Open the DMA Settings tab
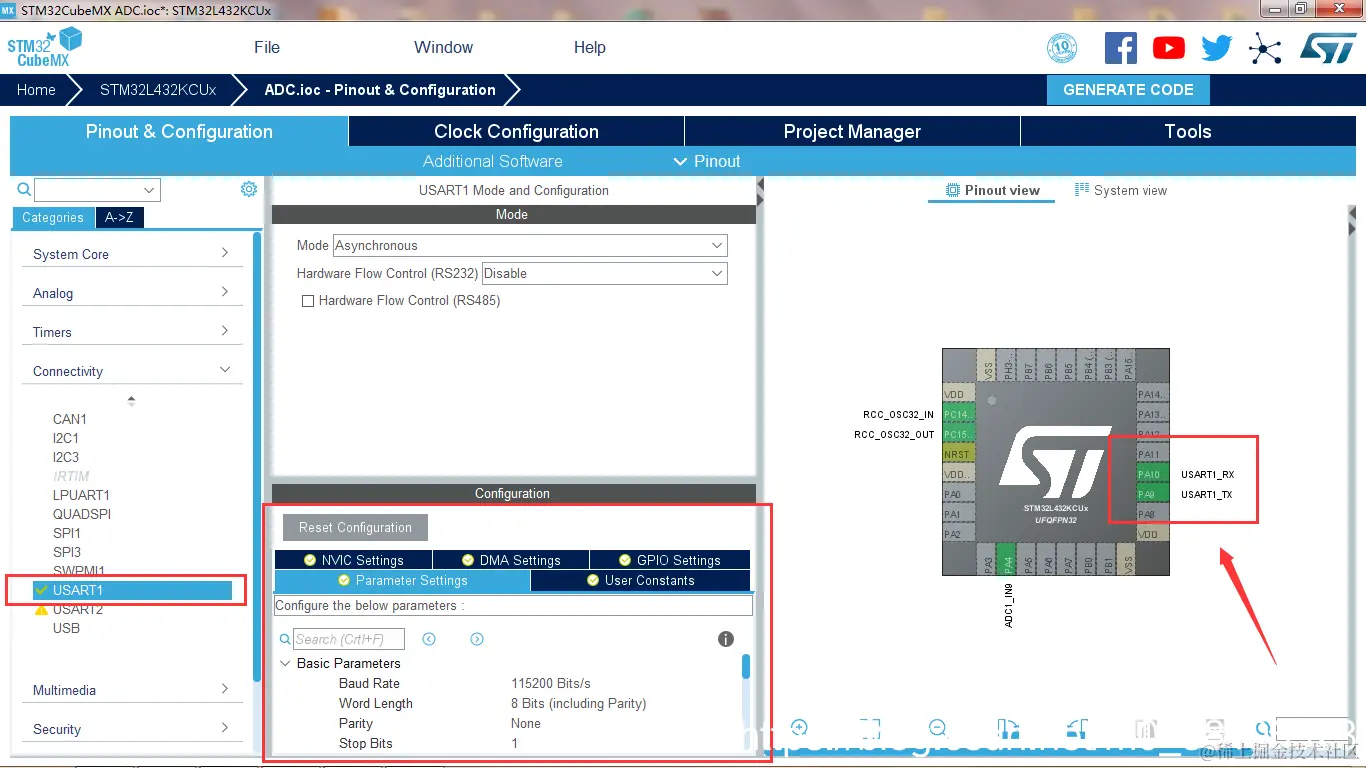 pyautogui.click(x=511, y=561)
